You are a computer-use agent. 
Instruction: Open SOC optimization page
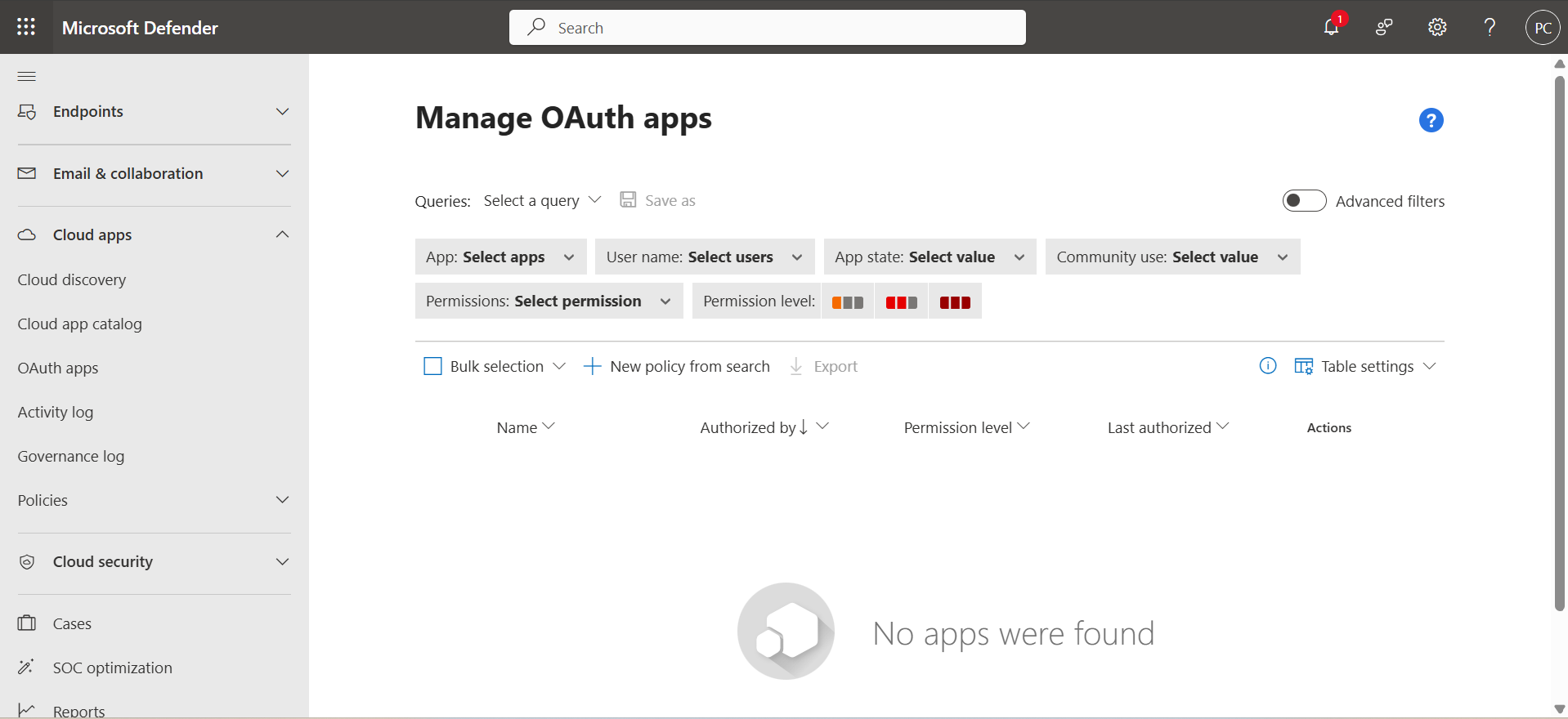113,668
